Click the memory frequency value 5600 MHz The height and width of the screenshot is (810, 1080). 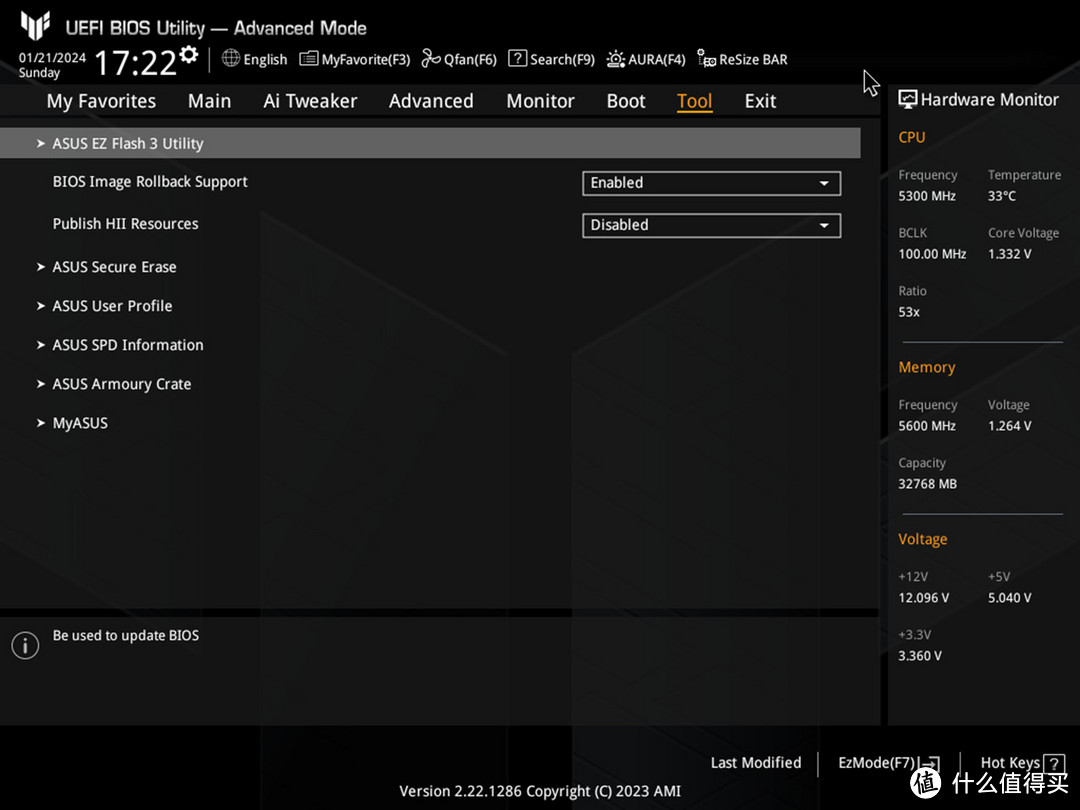[x=927, y=426]
